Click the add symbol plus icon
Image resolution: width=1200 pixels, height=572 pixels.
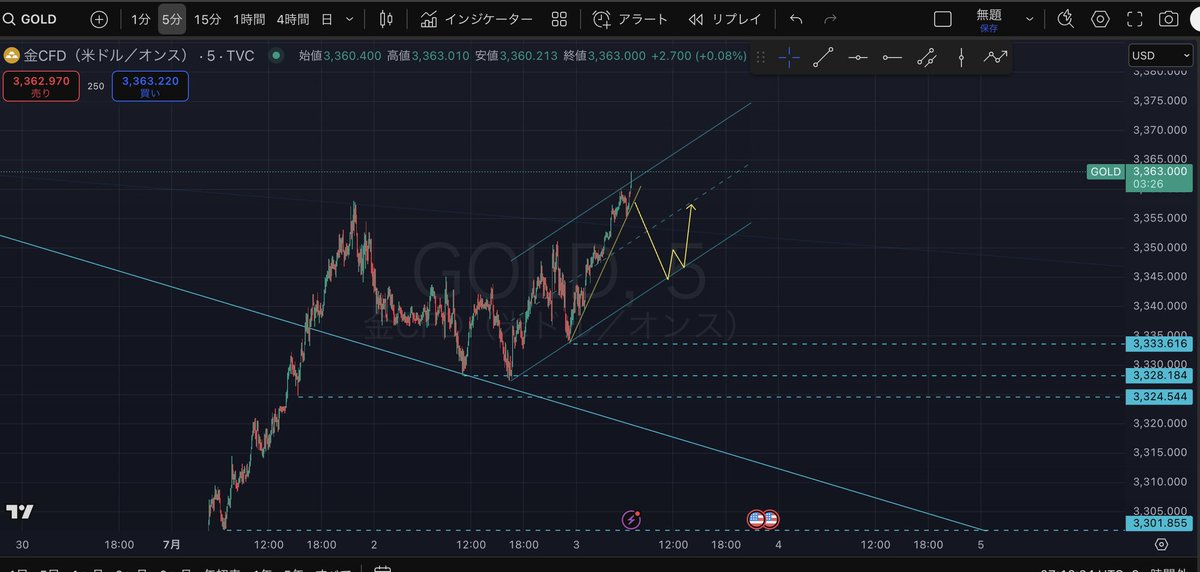[x=99, y=19]
